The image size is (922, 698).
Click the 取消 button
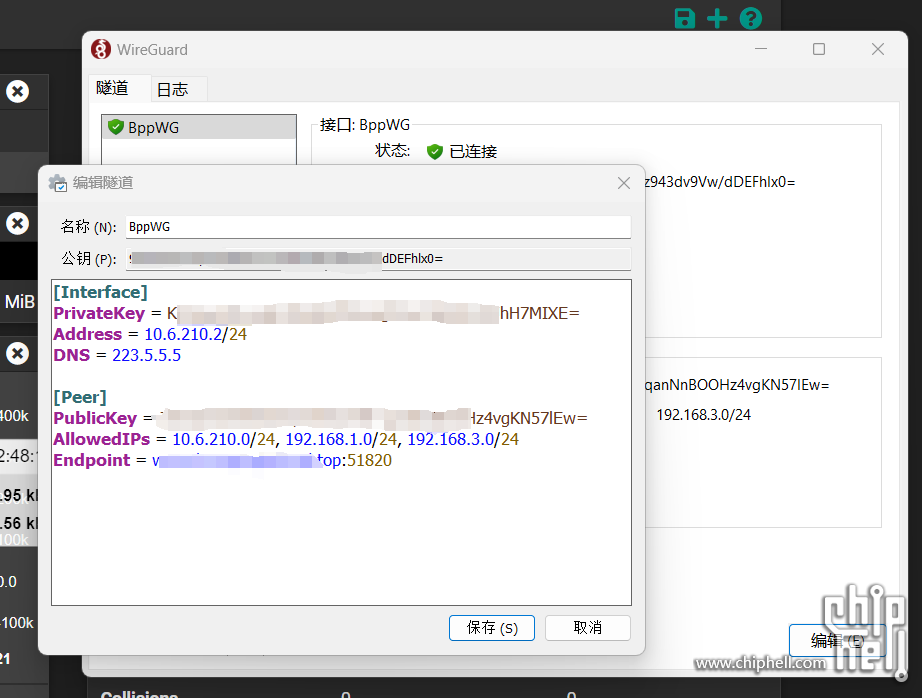pos(587,628)
